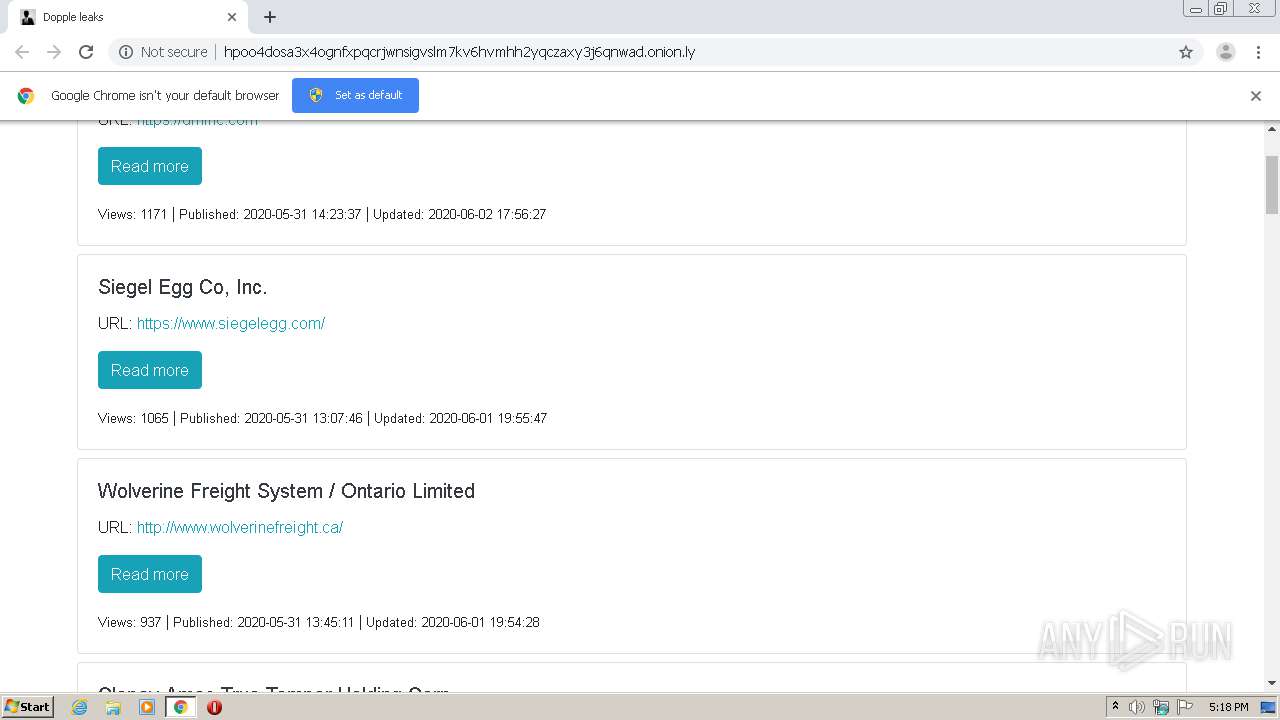
Task: Select the Dopple leaks tab
Action: (x=126, y=17)
